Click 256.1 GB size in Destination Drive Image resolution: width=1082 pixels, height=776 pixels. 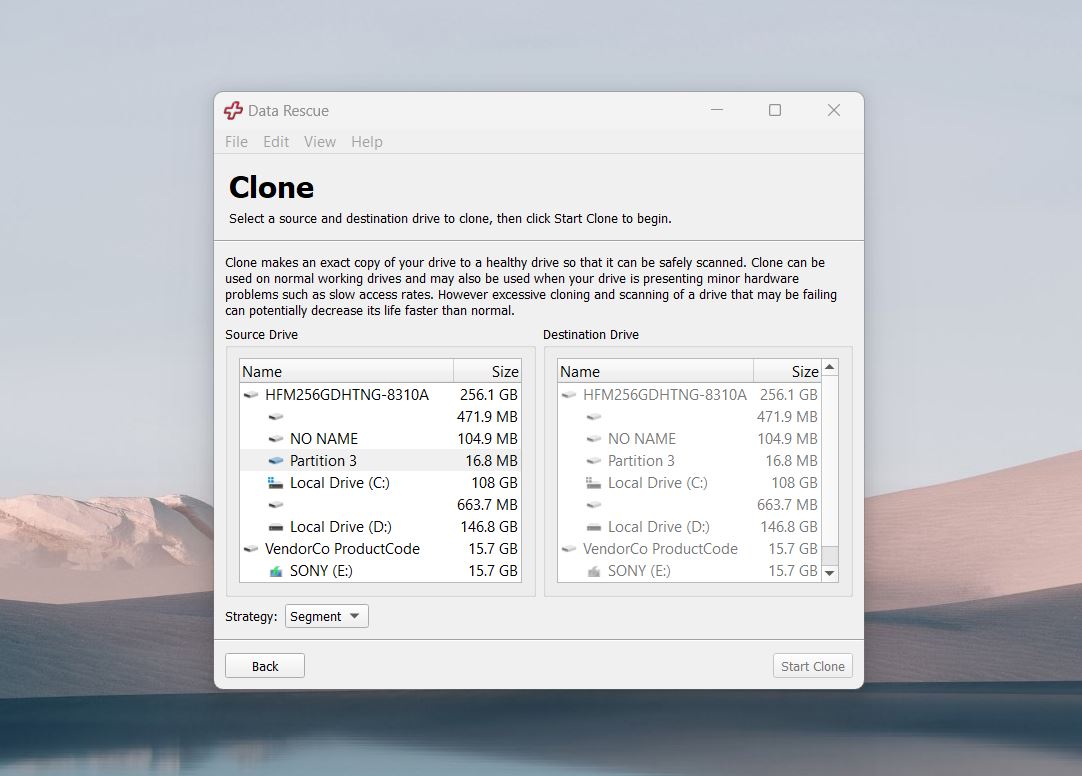789,395
